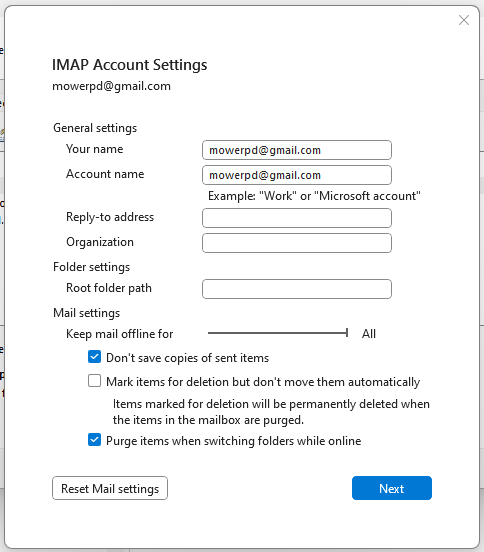
Task: Click the Reply-to address field
Action: click(297, 218)
